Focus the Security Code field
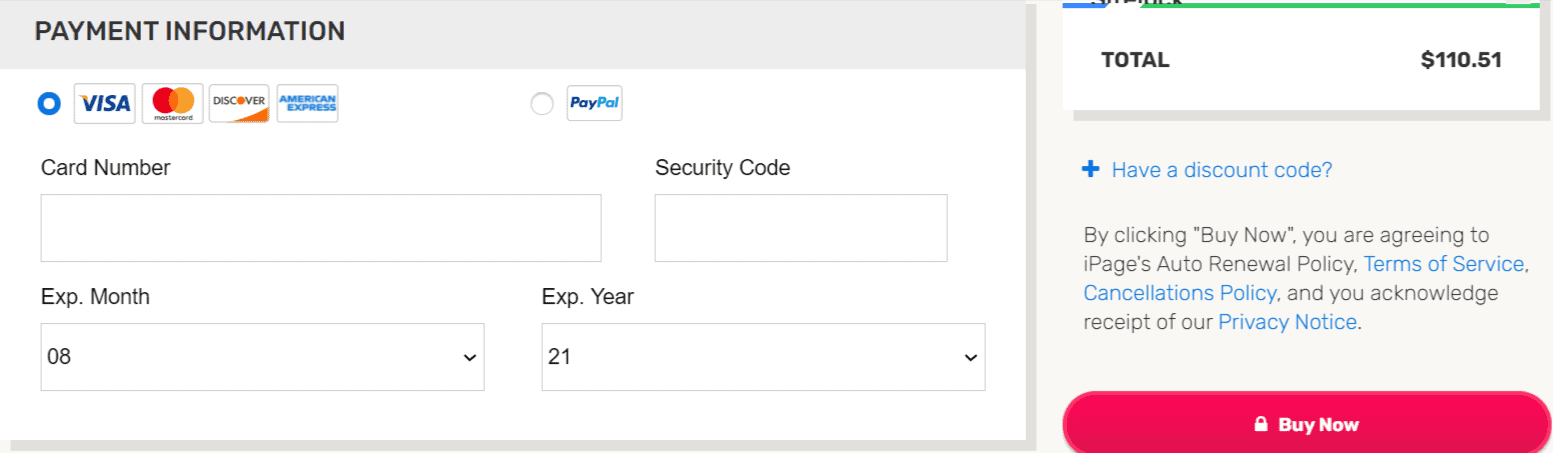 (801, 228)
